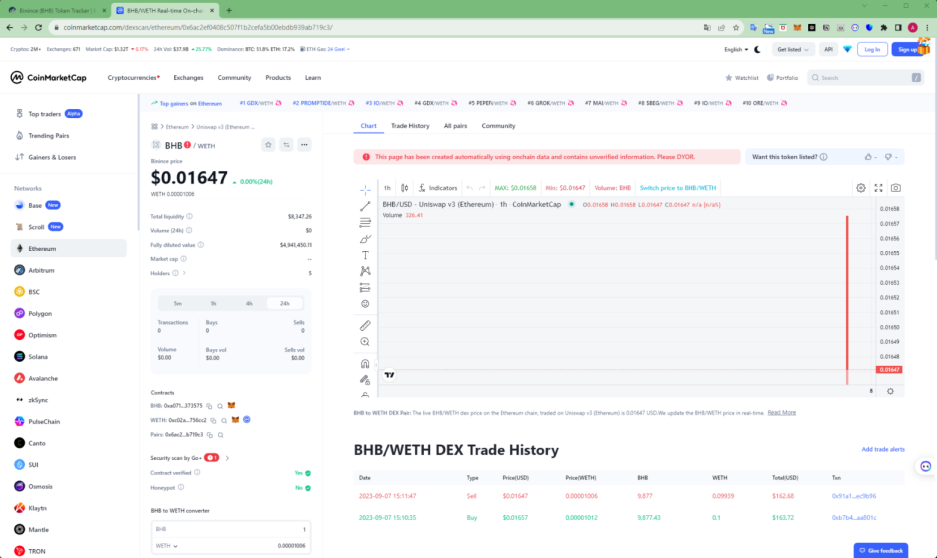Viewport: 937px width, 558px height.
Task: Select the crosshair cursor chart tool
Action: pos(365,190)
